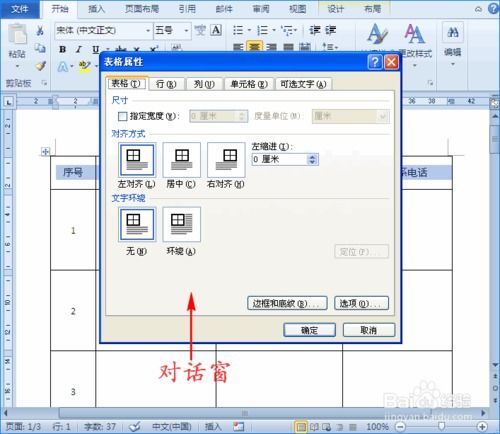Screen dimensions: 500x434
Task: Select the wrap-around text icon (环绕)
Action: (x=182, y=224)
